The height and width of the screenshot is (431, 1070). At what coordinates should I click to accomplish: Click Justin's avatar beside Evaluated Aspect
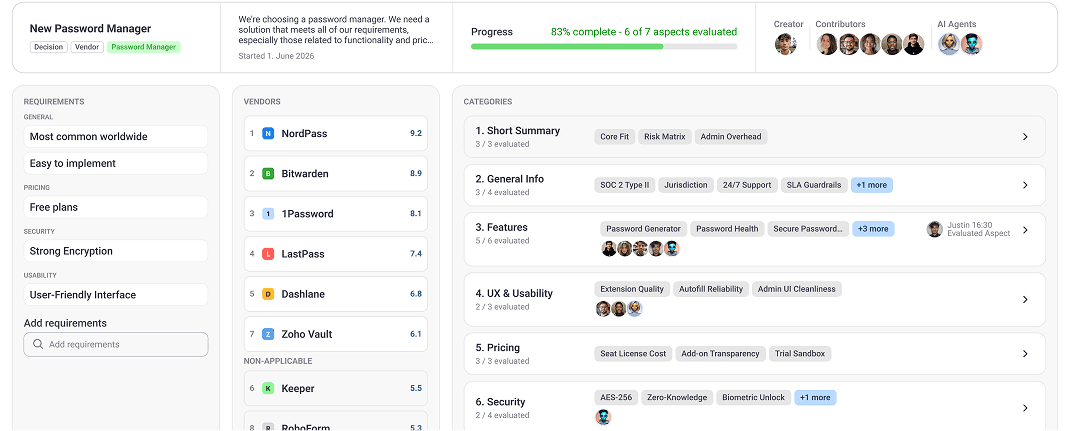tap(935, 229)
